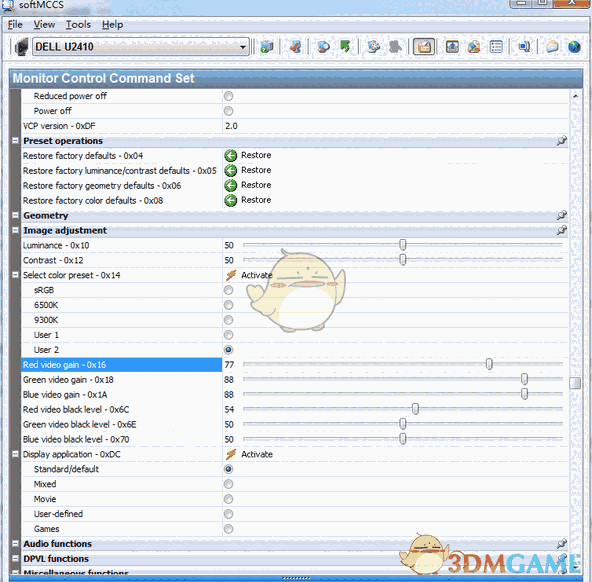The image size is (592, 582).
Task: Collapse the Display application group
Action: pos(15,454)
